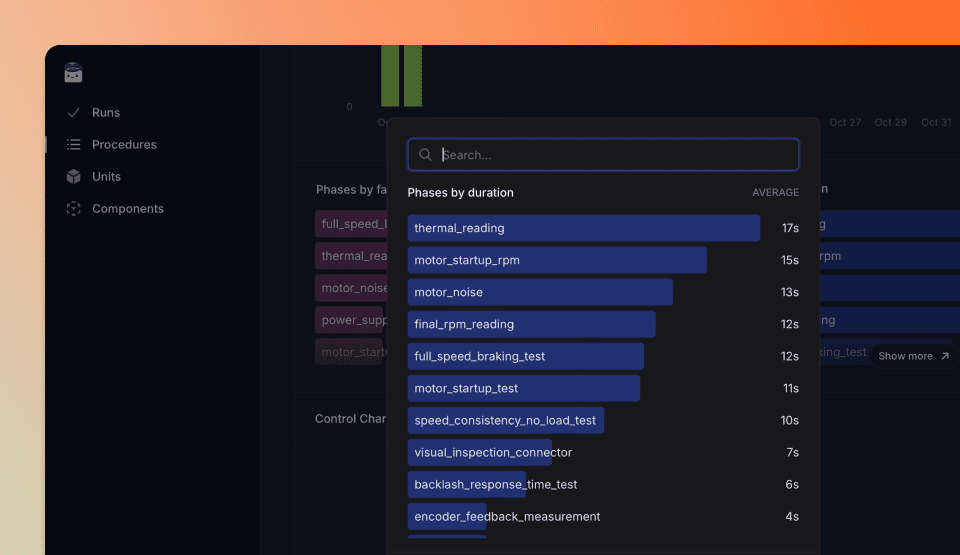Select the thermal_reading duration bar

[583, 228]
